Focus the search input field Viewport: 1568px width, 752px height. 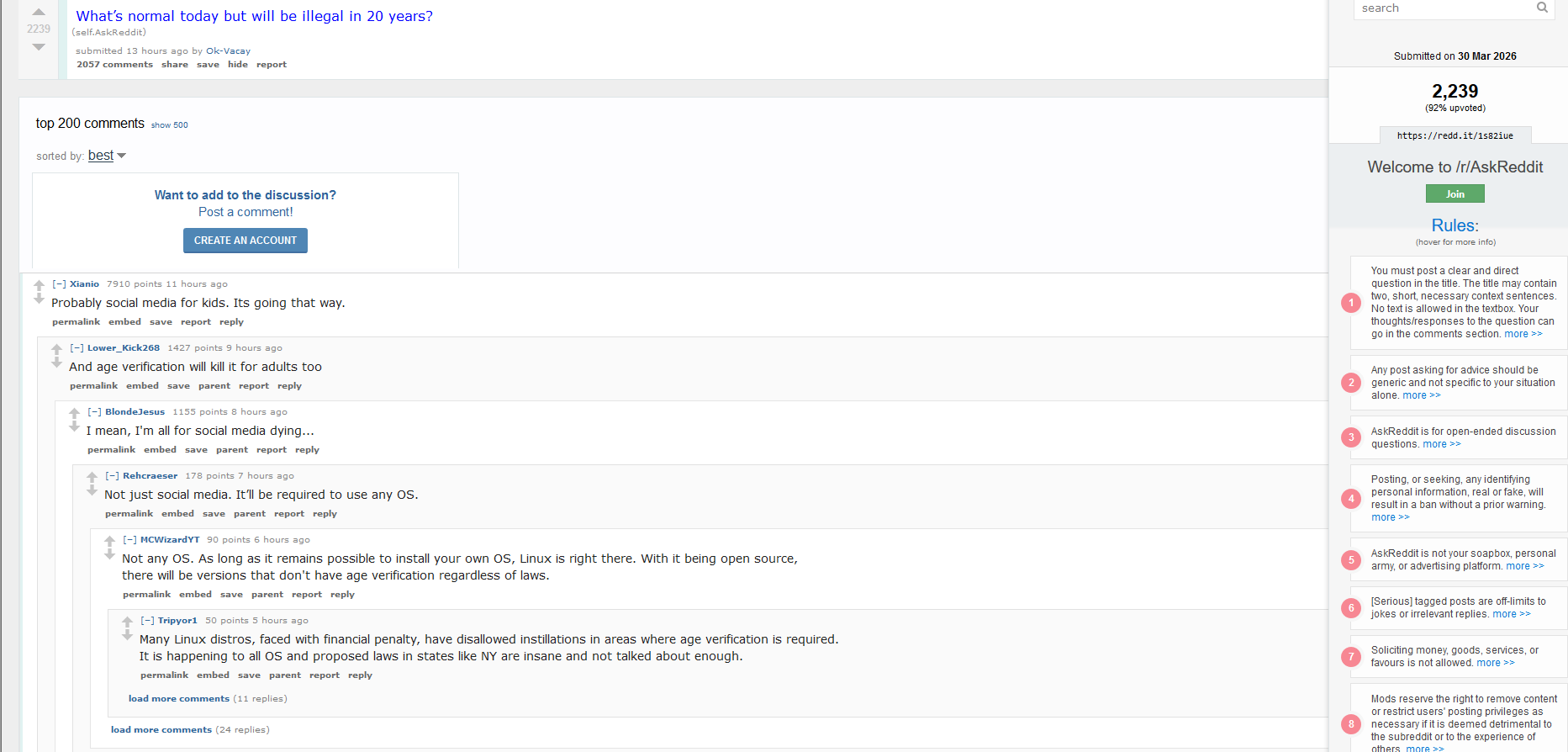[1442, 8]
